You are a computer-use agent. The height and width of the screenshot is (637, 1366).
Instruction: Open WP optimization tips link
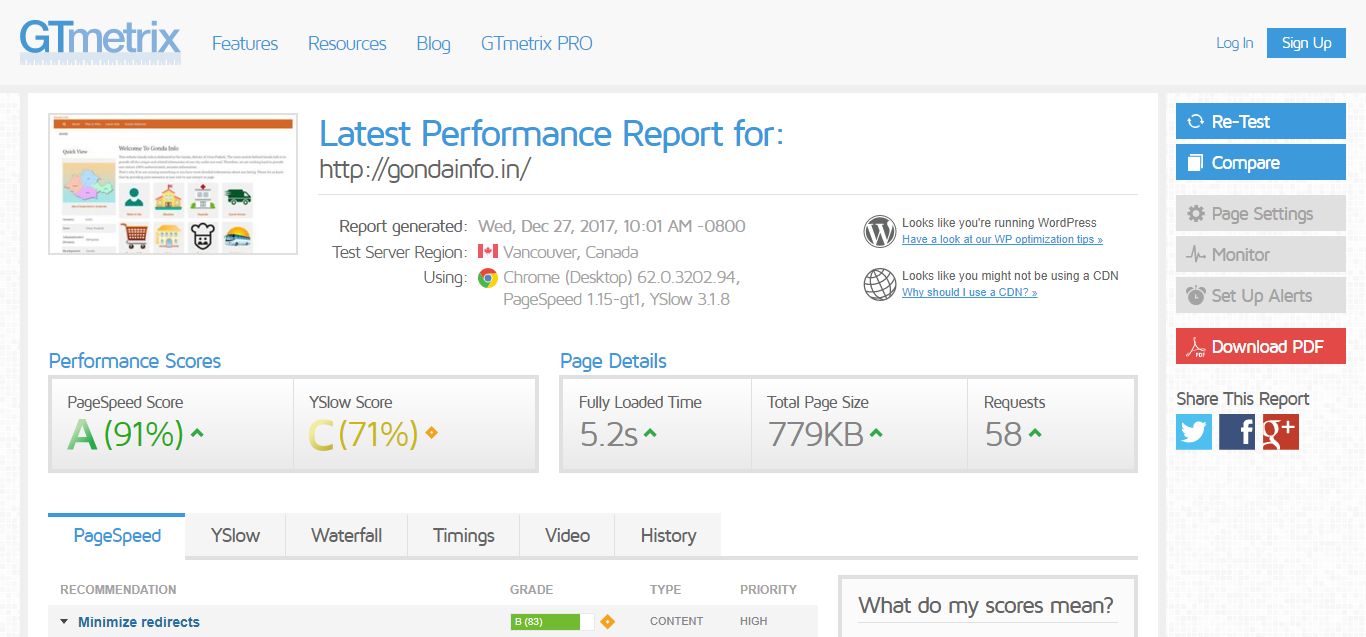click(1002, 240)
